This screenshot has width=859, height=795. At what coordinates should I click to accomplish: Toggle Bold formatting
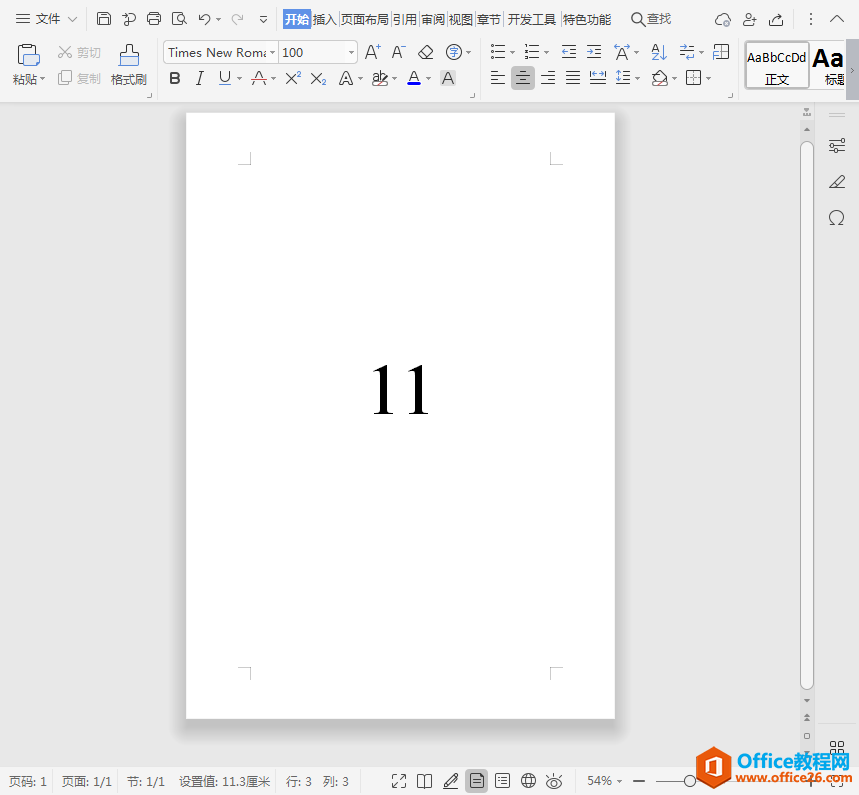(x=175, y=78)
